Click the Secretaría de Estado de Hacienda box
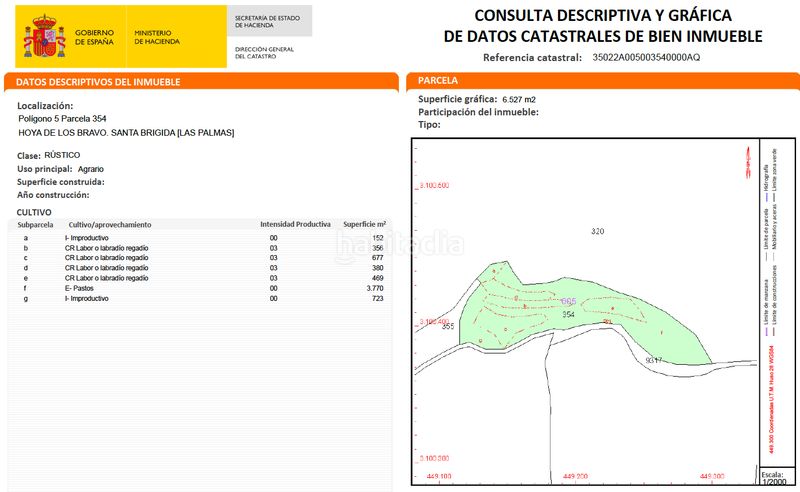This screenshot has width=800, height=492. click(x=267, y=21)
